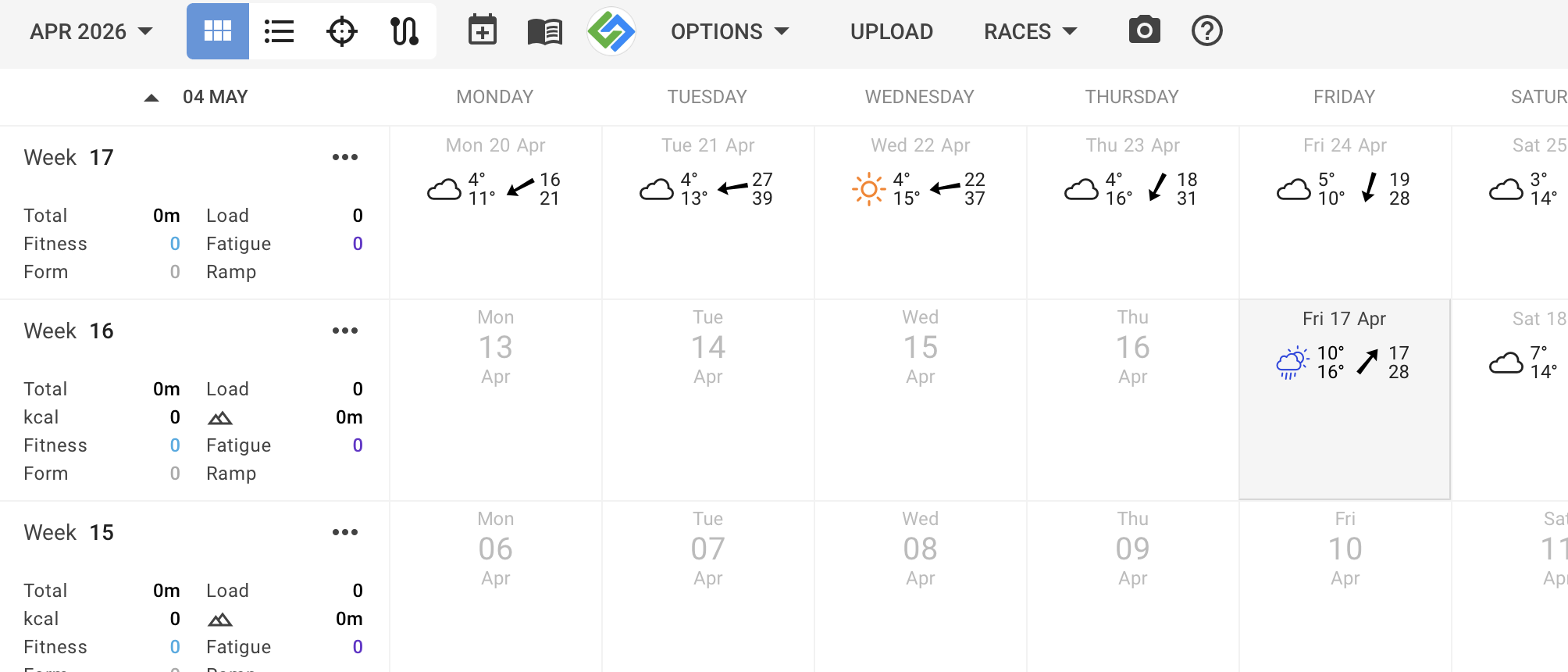Click the up arrow beside 04 MAY

[x=151, y=98]
